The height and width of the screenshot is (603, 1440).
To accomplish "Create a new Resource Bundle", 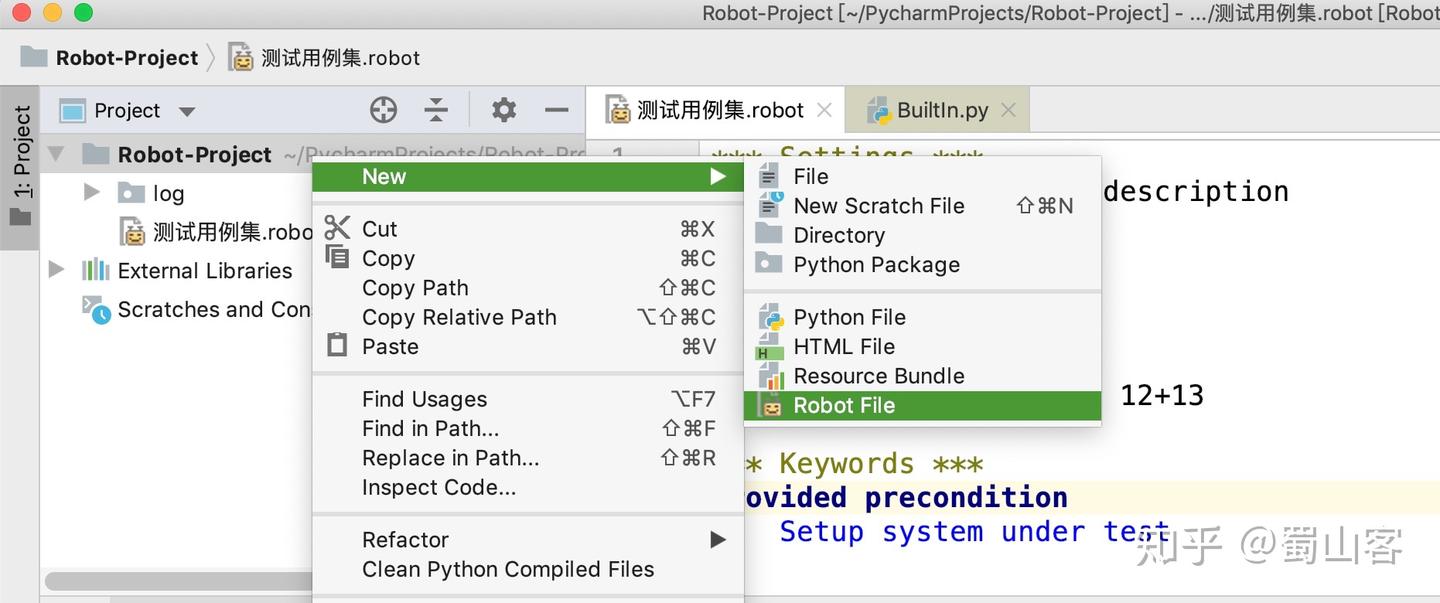I will tap(879, 376).
